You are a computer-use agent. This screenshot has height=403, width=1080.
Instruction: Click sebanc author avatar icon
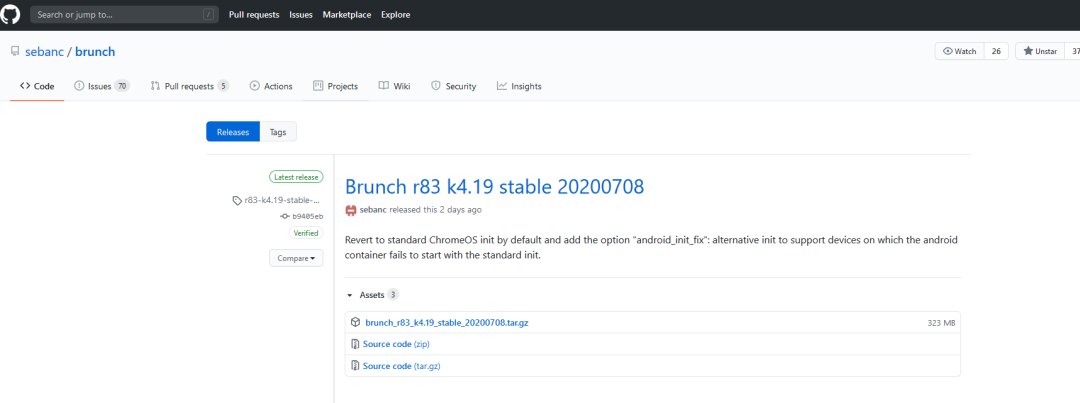(x=351, y=209)
